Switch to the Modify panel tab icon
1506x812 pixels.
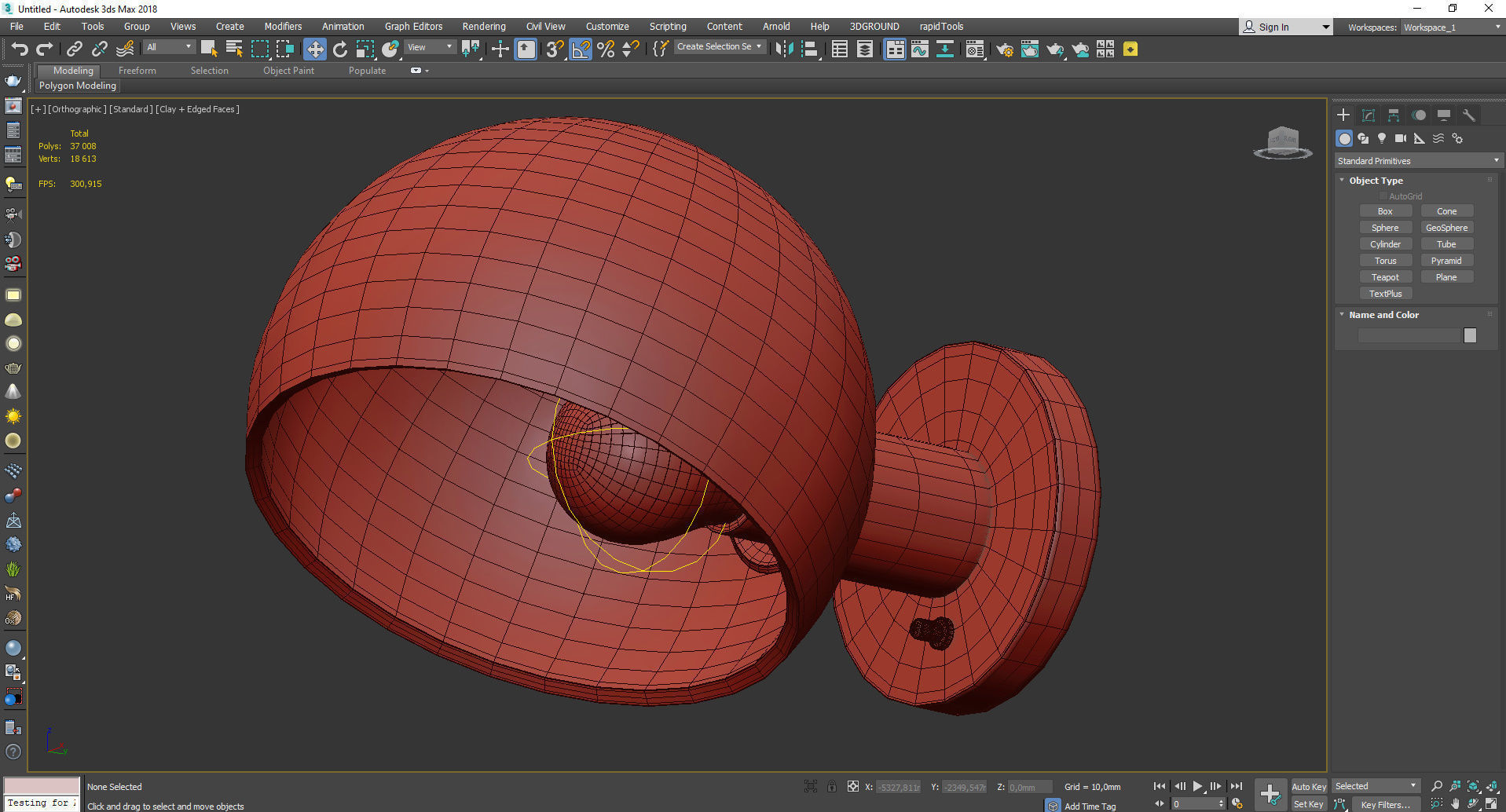(1368, 115)
